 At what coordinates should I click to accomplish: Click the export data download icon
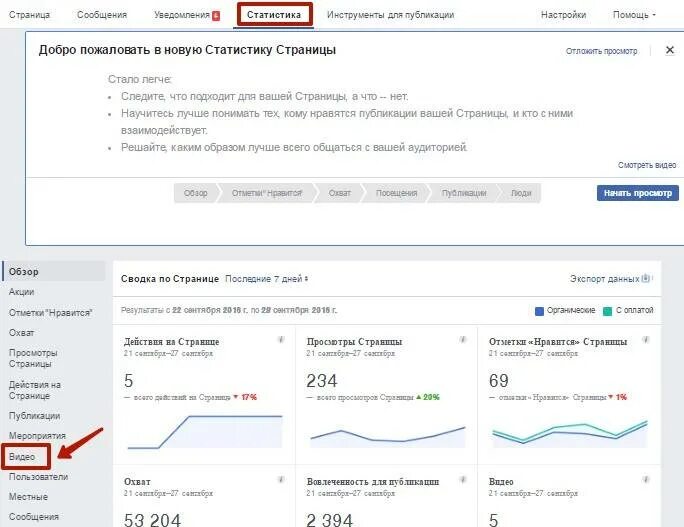point(646,278)
